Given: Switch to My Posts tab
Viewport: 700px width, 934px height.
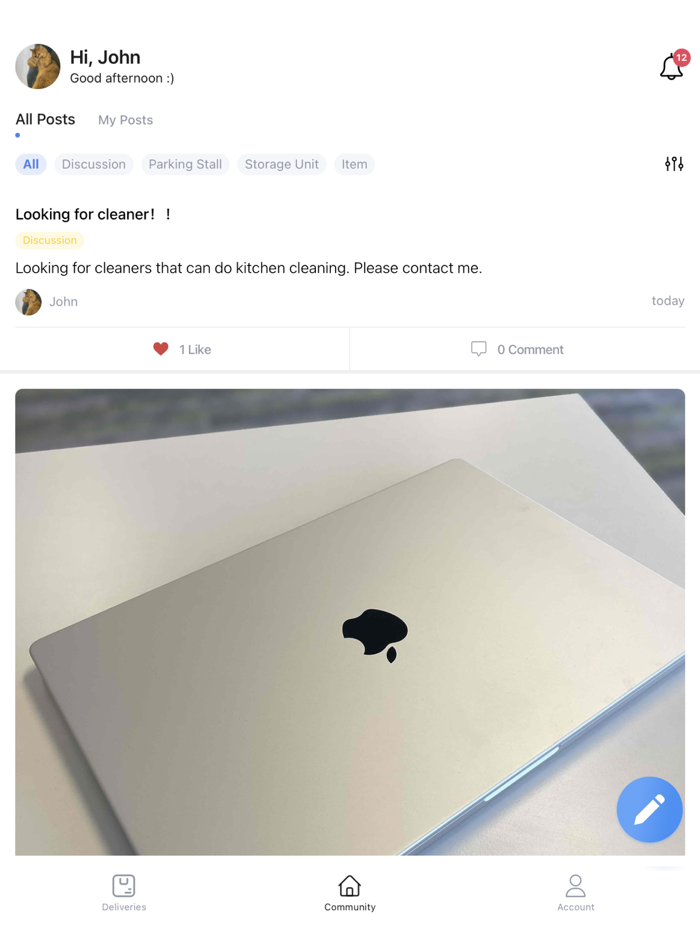Looking at the screenshot, I should [125, 120].
